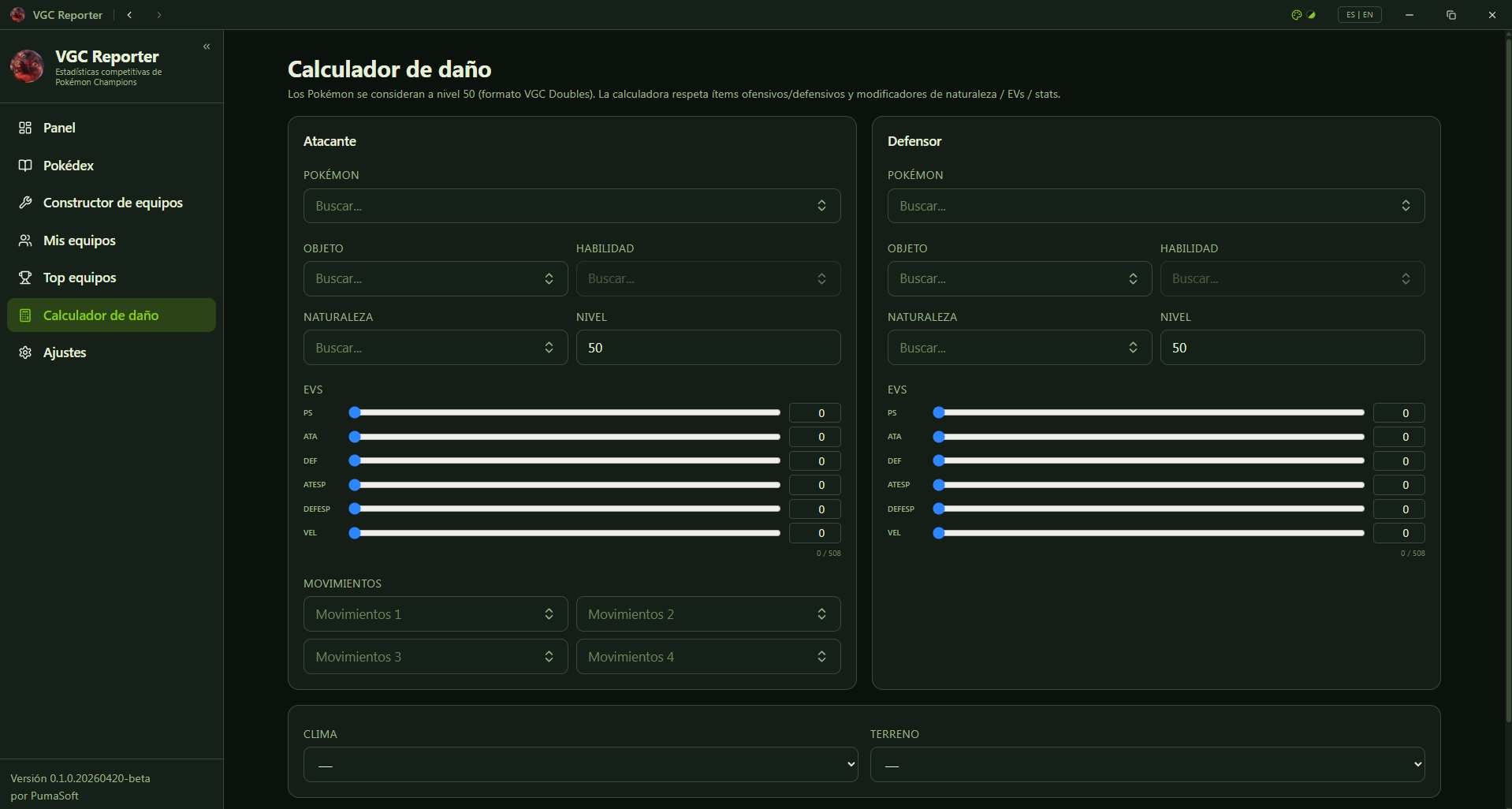Open the theme palette icon in title bar
This screenshot has height=809, width=1512.
pyautogui.click(x=1296, y=15)
